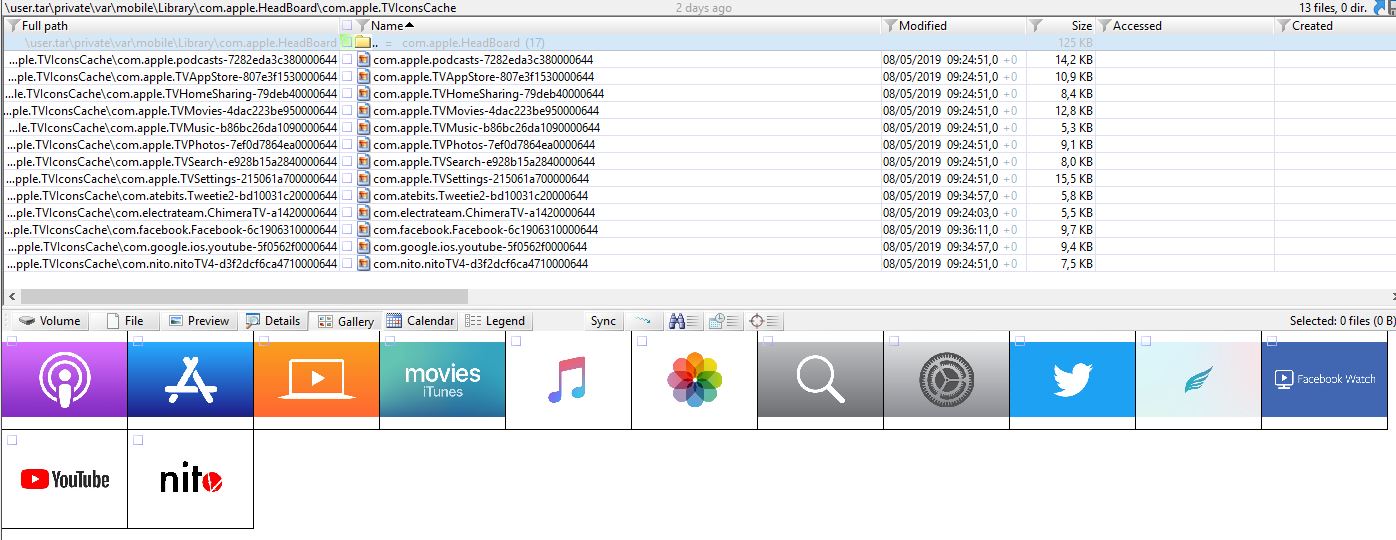Screen dimensions: 1396x540
Task: Click the file icon of com.facebook.Facebook row
Action: tap(364, 230)
